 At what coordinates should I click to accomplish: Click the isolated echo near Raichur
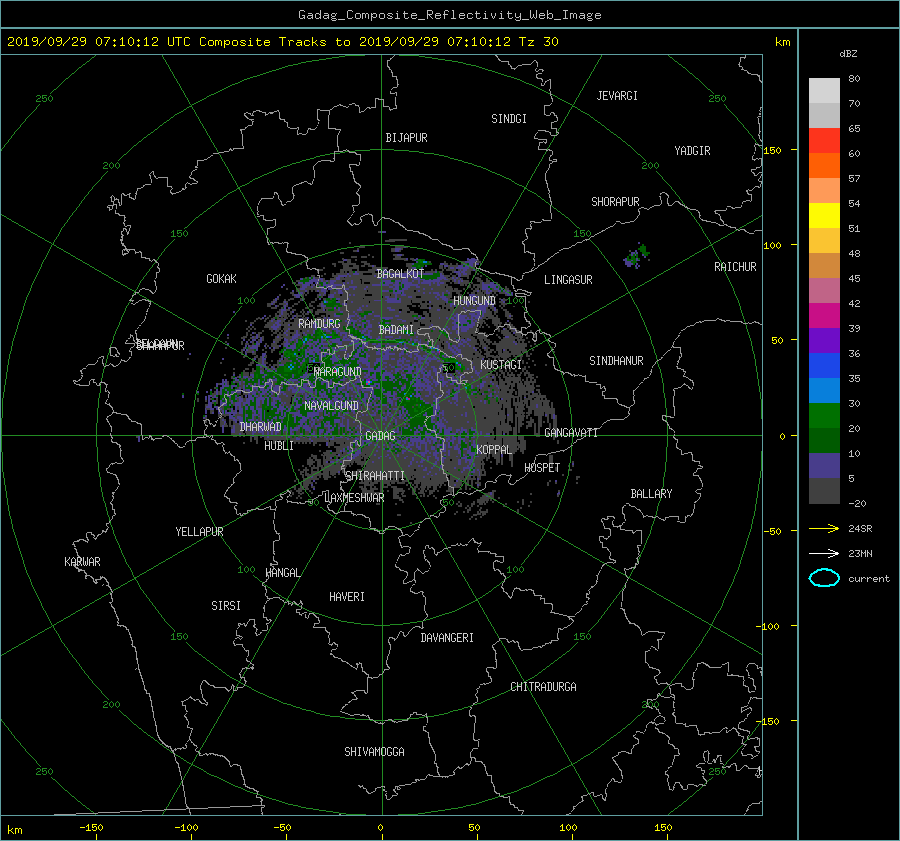tap(637, 255)
